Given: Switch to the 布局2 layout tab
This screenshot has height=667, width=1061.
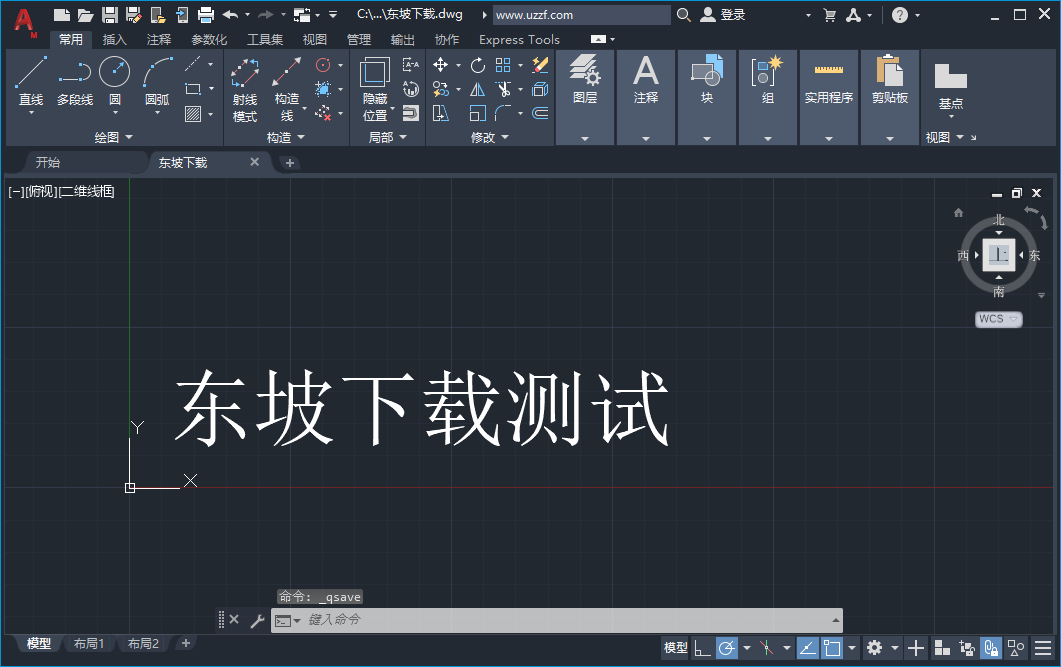Looking at the screenshot, I should pyautogui.click(x=143, y=643).
